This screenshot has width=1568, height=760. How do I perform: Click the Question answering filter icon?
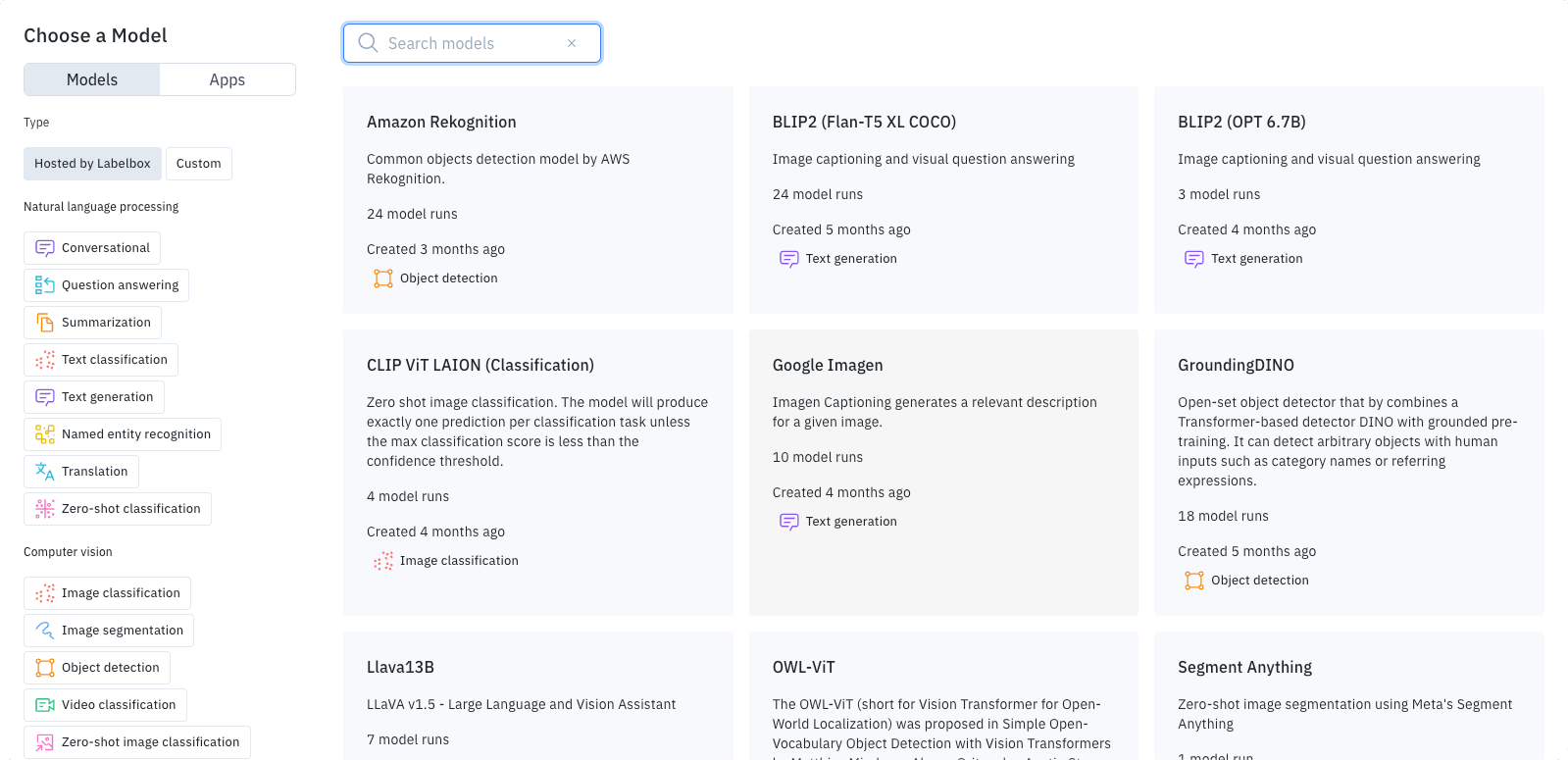(45, 285)
